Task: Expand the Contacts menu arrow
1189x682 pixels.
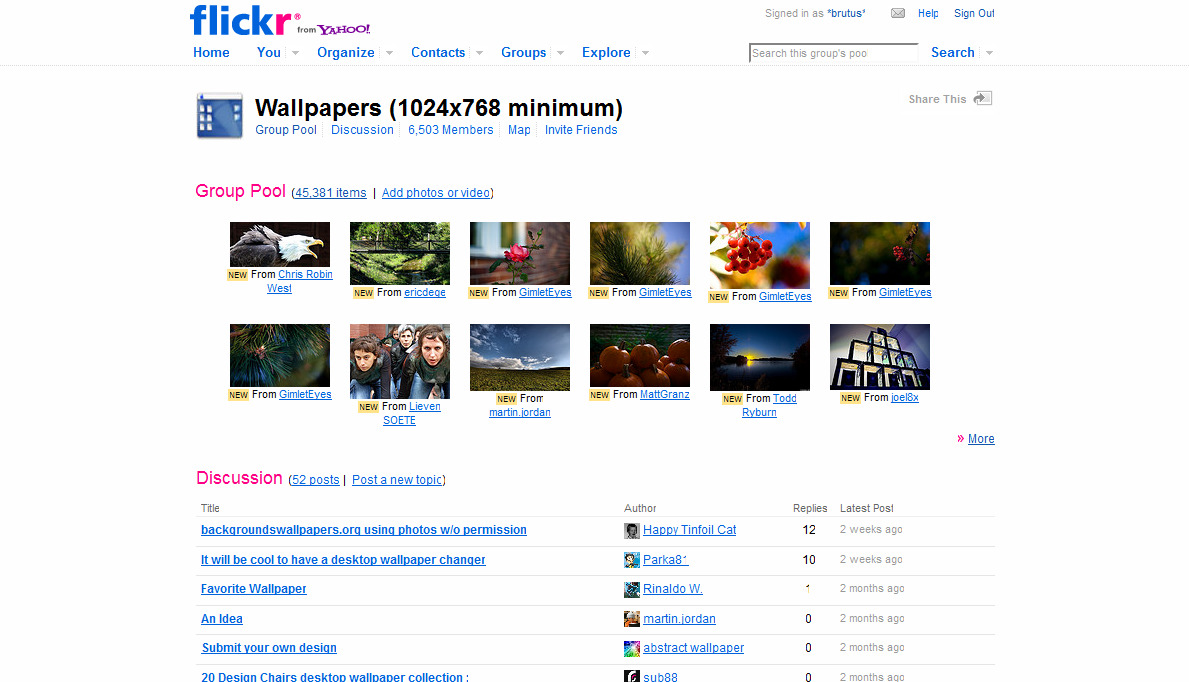Action: 479,53
